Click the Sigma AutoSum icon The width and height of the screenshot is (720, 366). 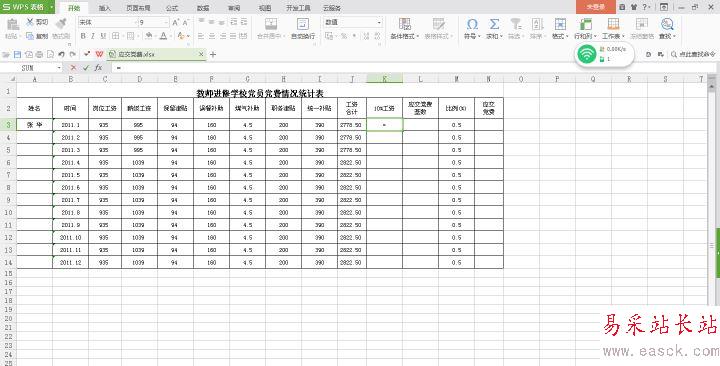click(494, 24)
